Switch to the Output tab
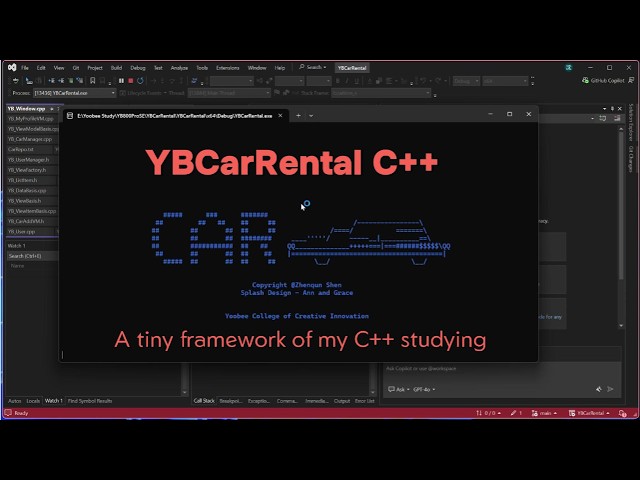The image size is (640, 480). 342,401
